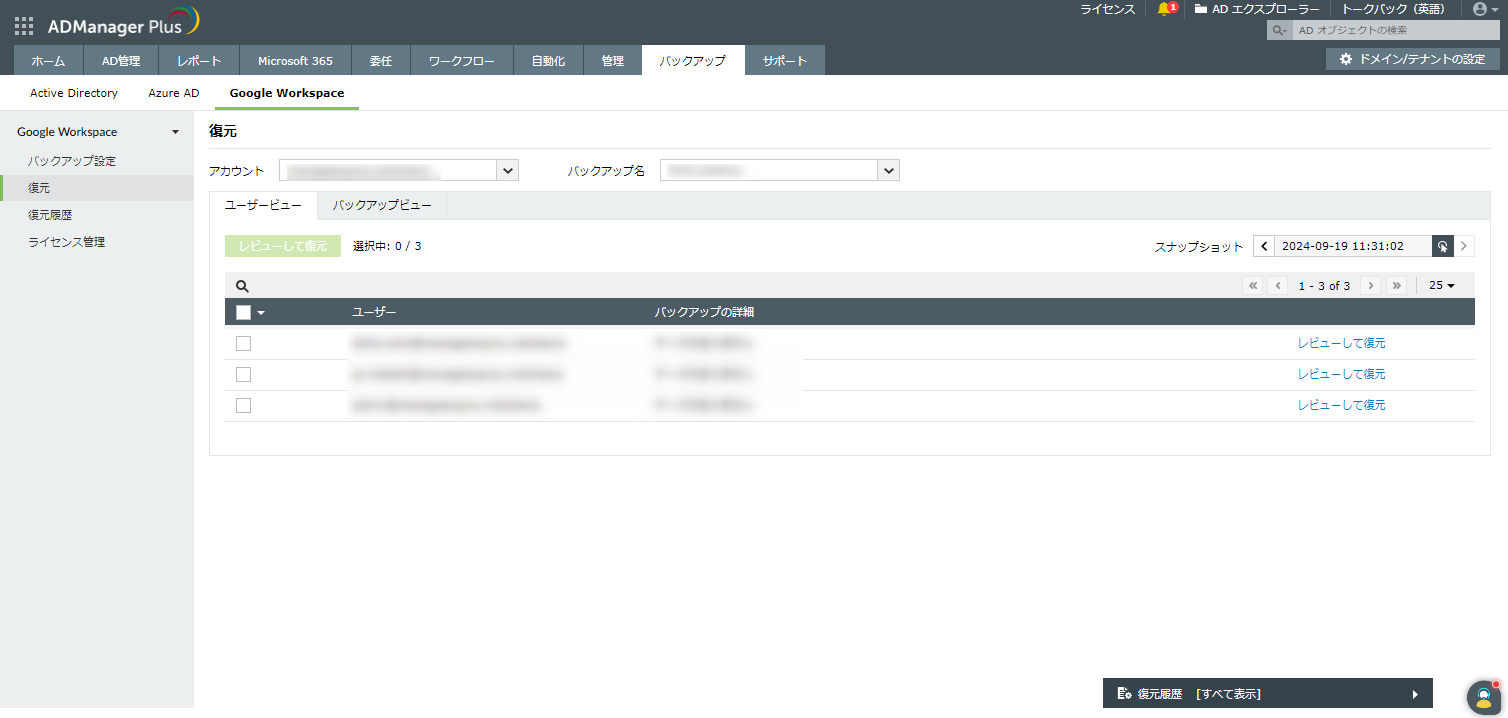The height and width of the screenshot is (718, 1508).
Task: Go to next results page
Action: (x=1371, y=286)
